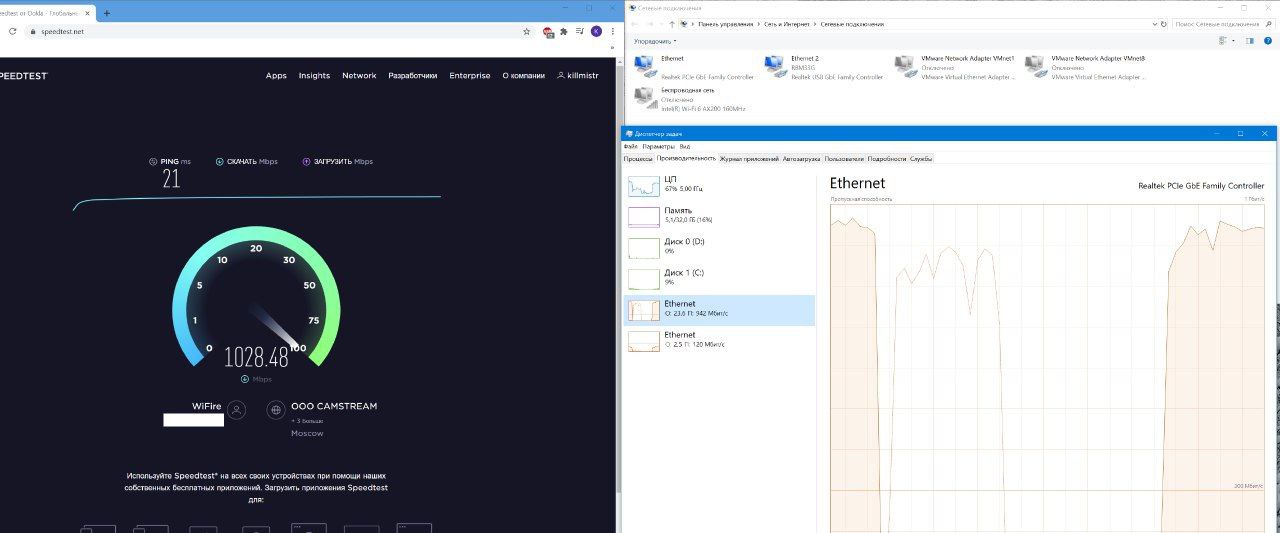Open Insights in Speedtest navigation

314,75
